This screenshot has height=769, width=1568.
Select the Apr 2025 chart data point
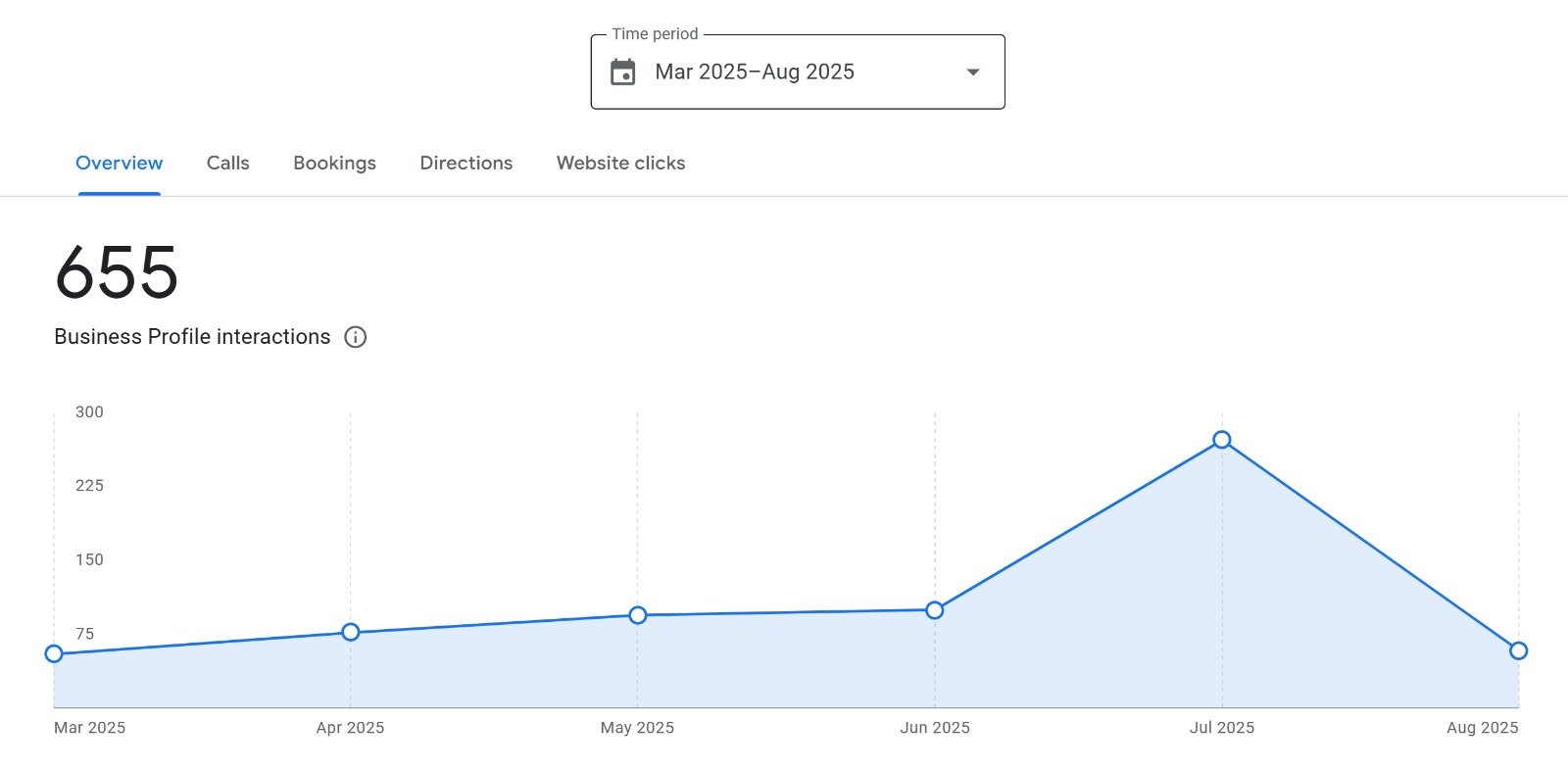pos(351,632)
